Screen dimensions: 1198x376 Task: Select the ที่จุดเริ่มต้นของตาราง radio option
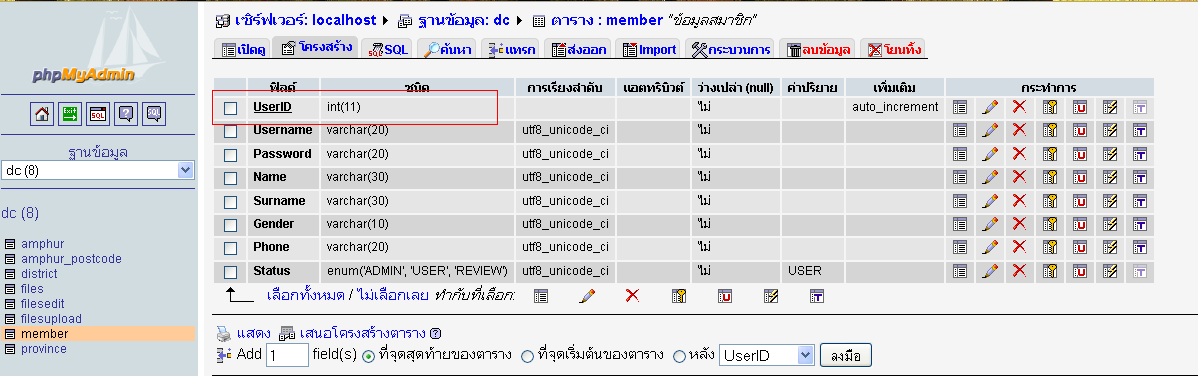[x=527, y=356]
